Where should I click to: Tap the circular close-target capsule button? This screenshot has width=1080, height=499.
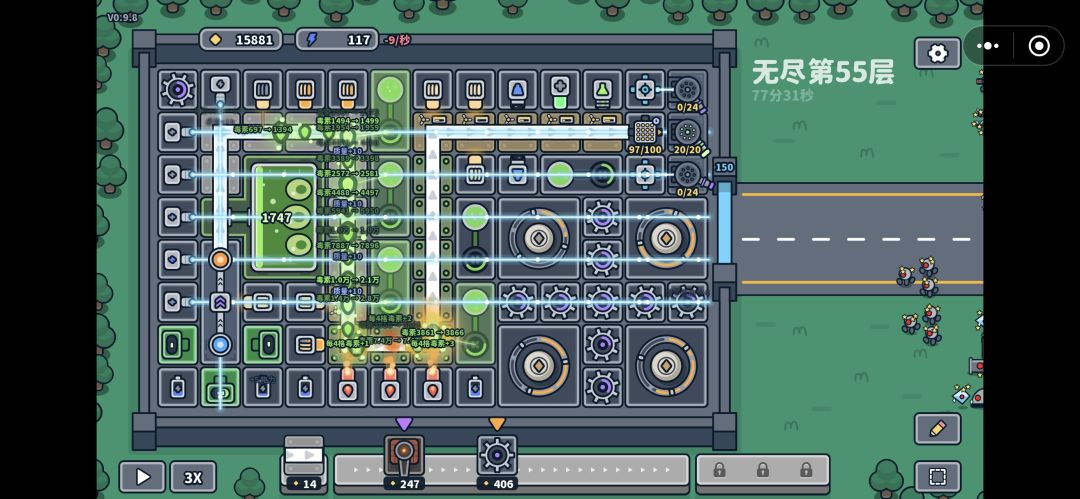[x=1039, y=46]
